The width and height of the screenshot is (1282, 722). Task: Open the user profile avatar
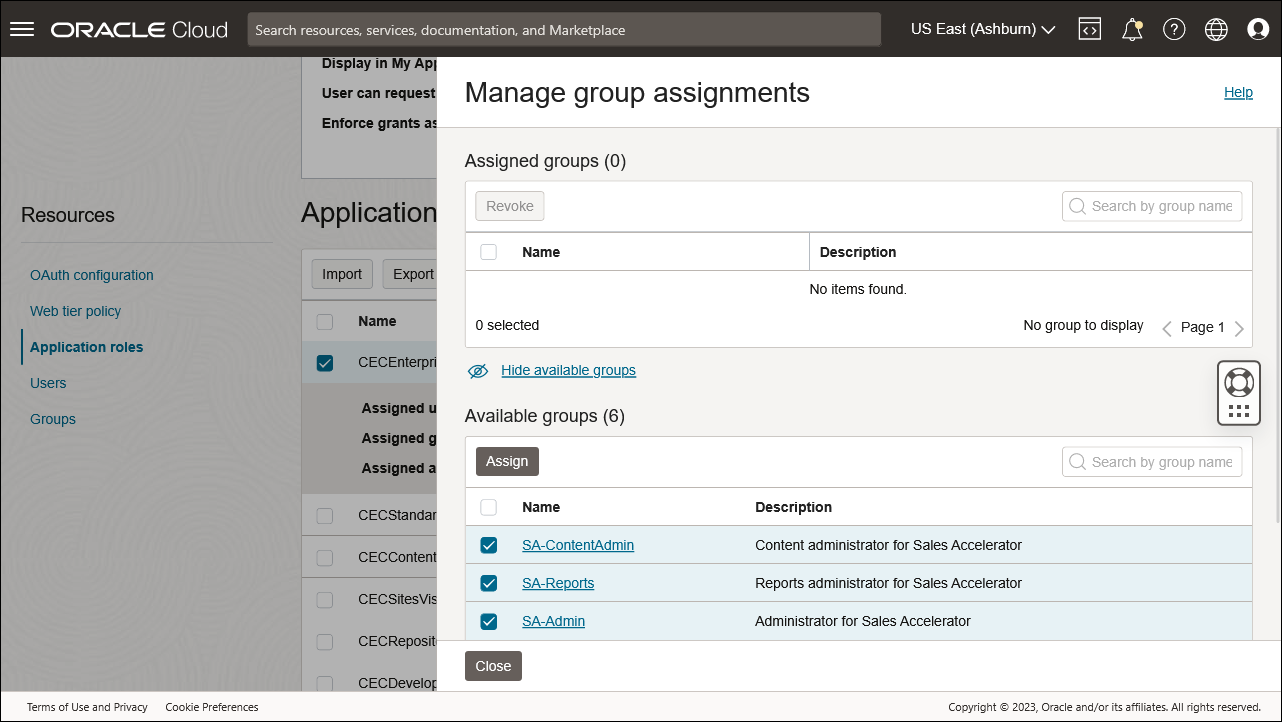pyautogui.click(x=1257, y=29)
